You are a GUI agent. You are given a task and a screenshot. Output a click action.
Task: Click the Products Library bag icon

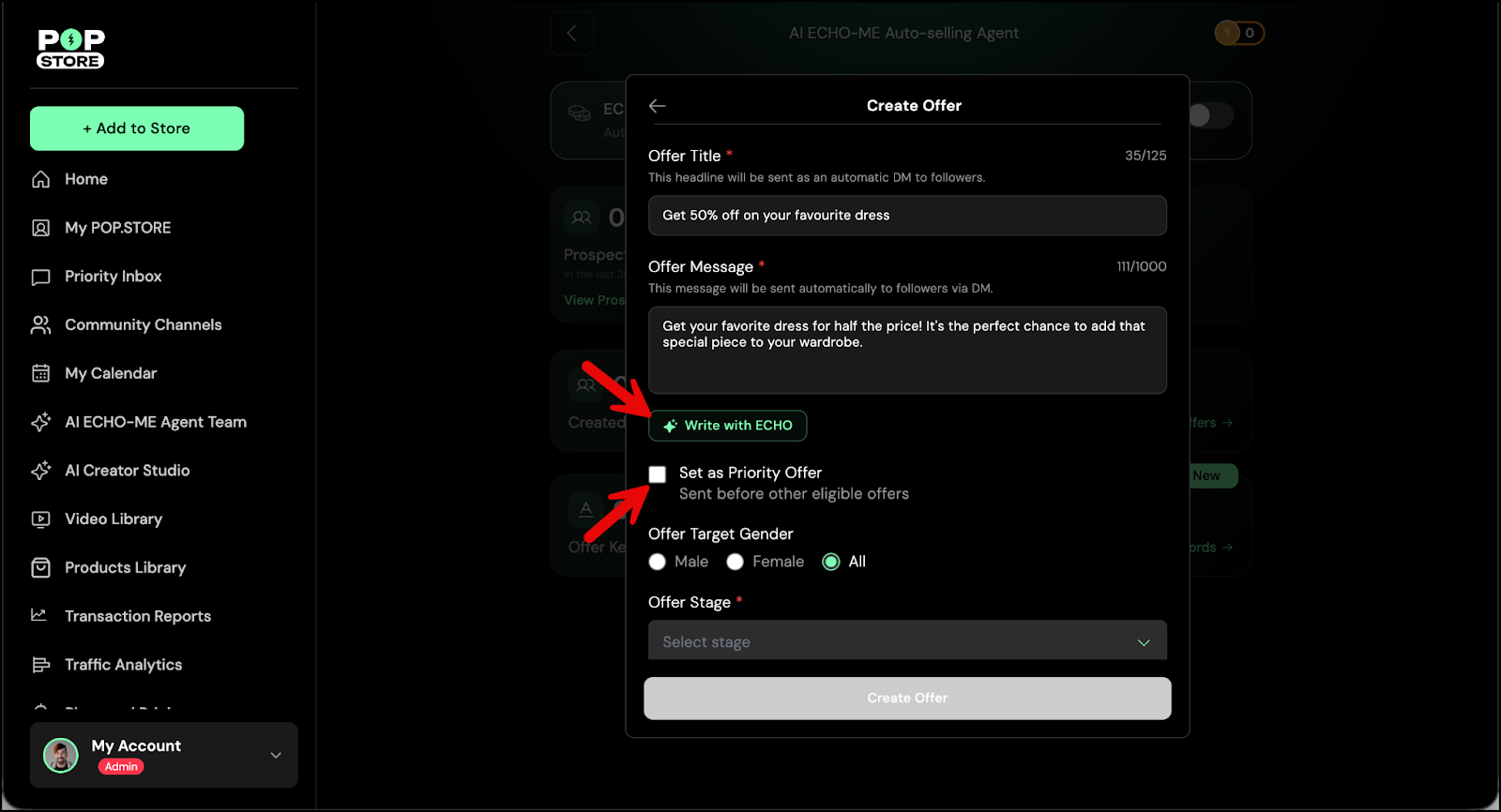(41, 568)
